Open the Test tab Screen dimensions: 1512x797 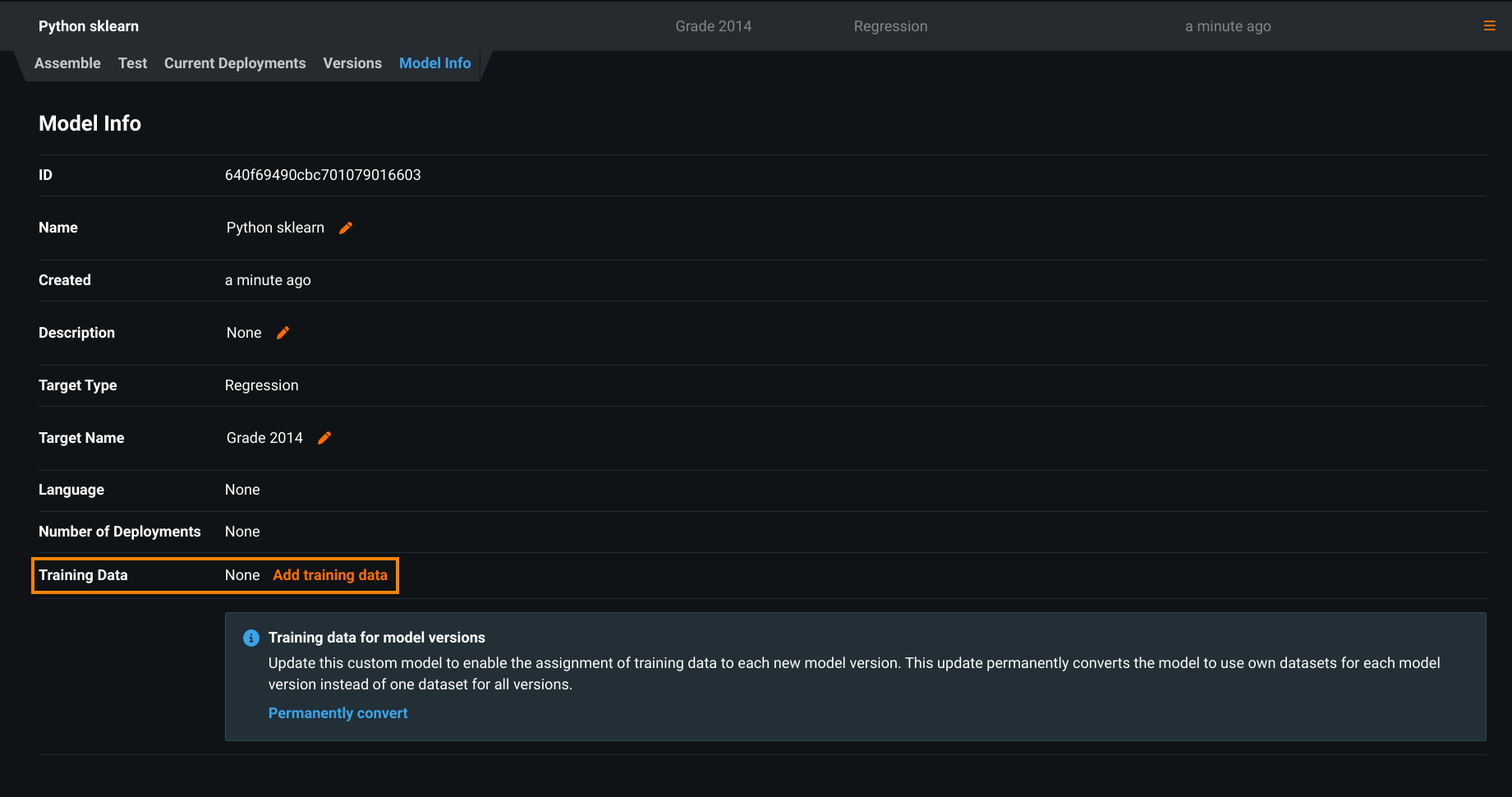tap(132, 63)
